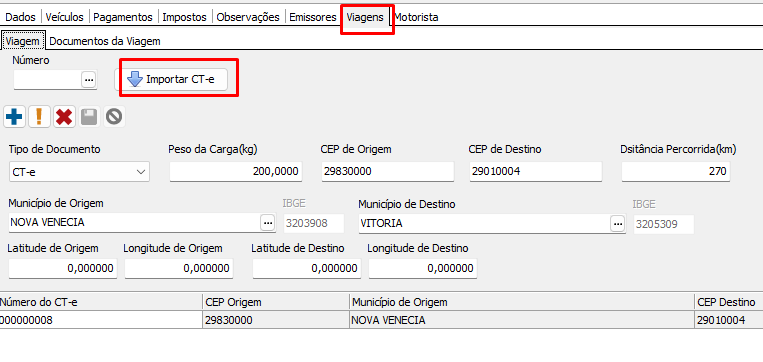
Task: Click the orange exclamation edit icon
Action: (x=39, y=117)
